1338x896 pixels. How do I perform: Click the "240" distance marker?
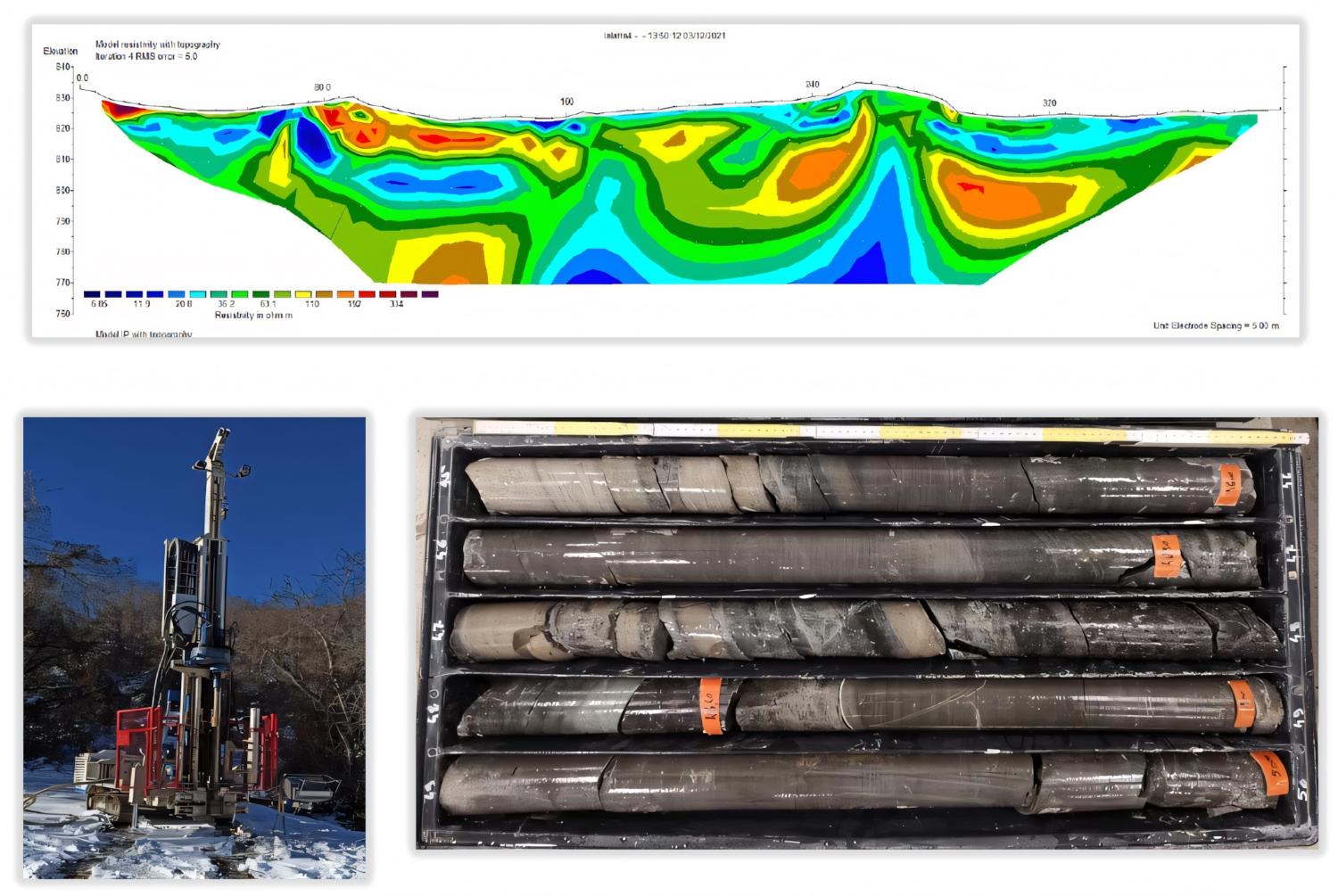point(812,85)
